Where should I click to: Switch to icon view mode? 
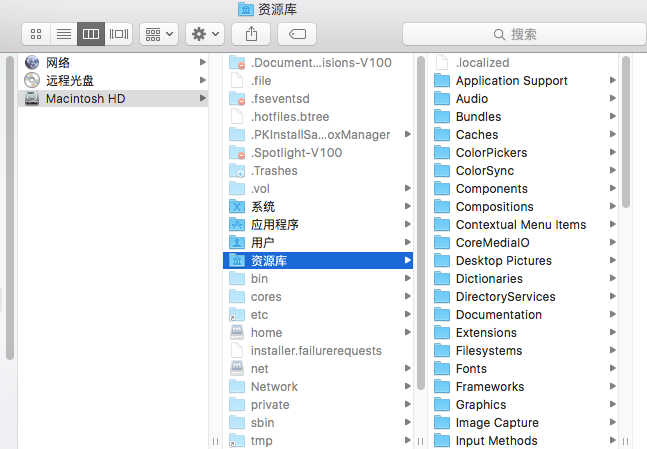(x=36, y=34)
